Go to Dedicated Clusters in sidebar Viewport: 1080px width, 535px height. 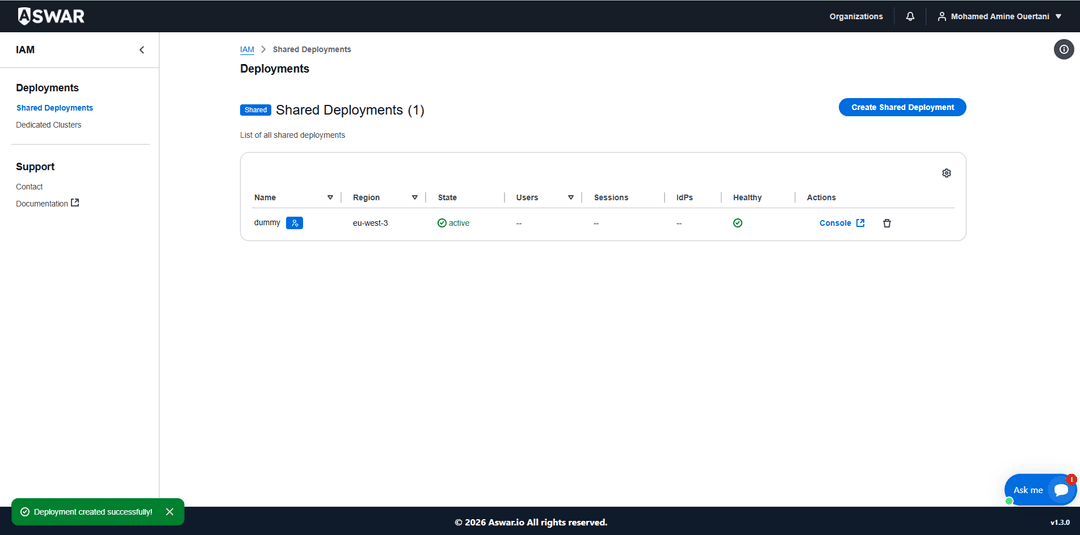(49, 125)
